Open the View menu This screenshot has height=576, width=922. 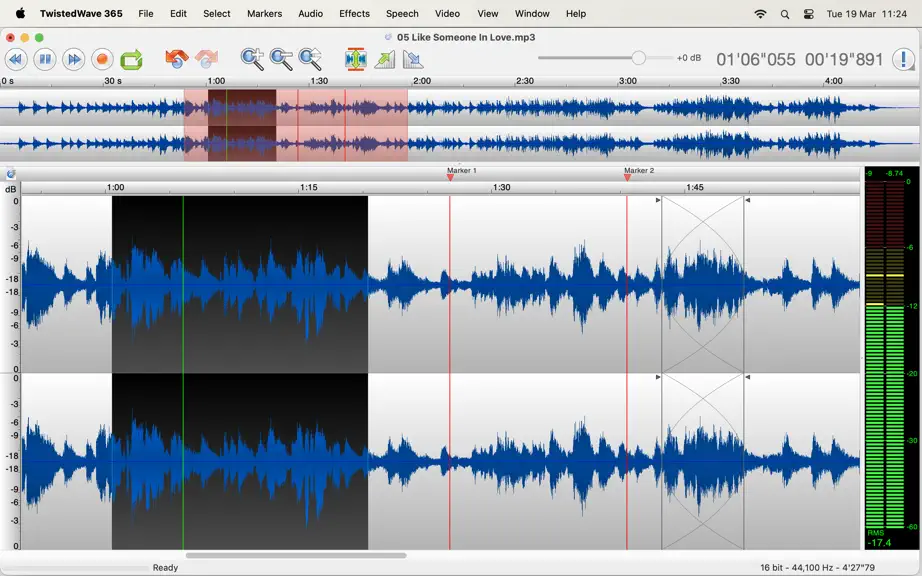tap(487, 13)
